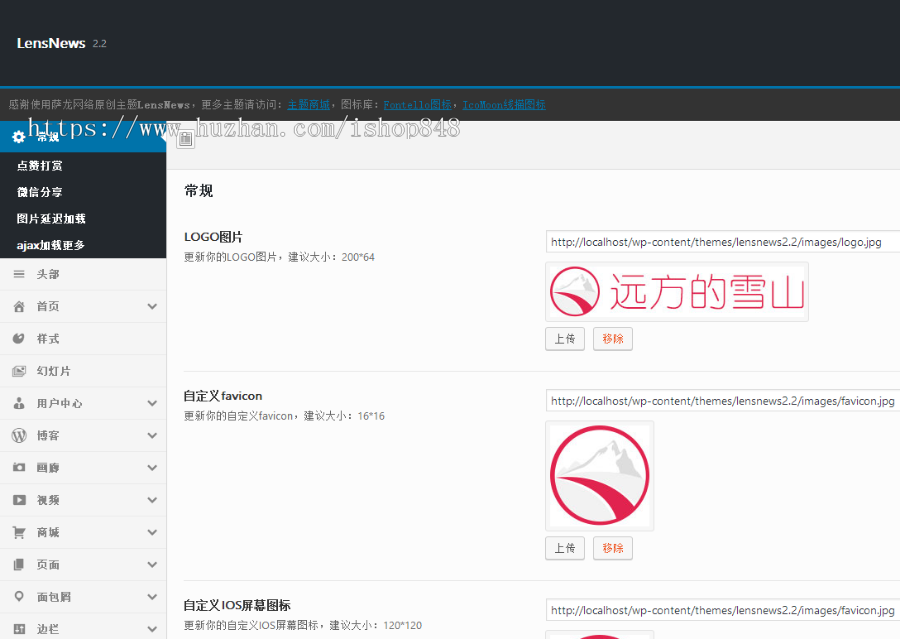Screen dimensions: 900x639
Task: Click the small panel toggle icon in header bar
Action: coord(185,139)
